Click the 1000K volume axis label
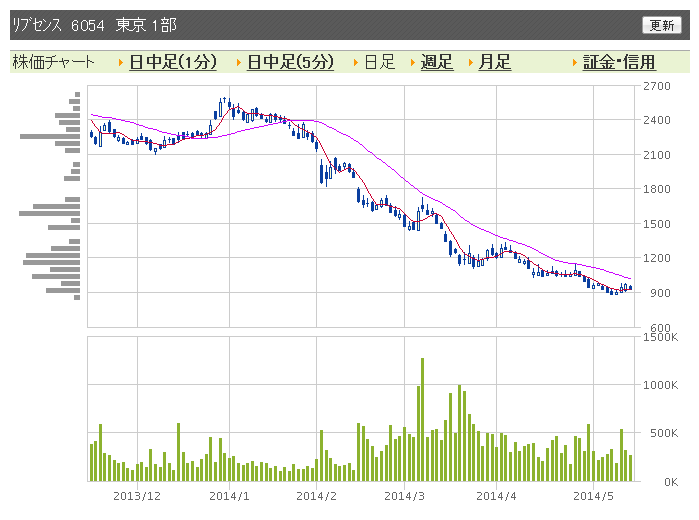 pos(660,385)
